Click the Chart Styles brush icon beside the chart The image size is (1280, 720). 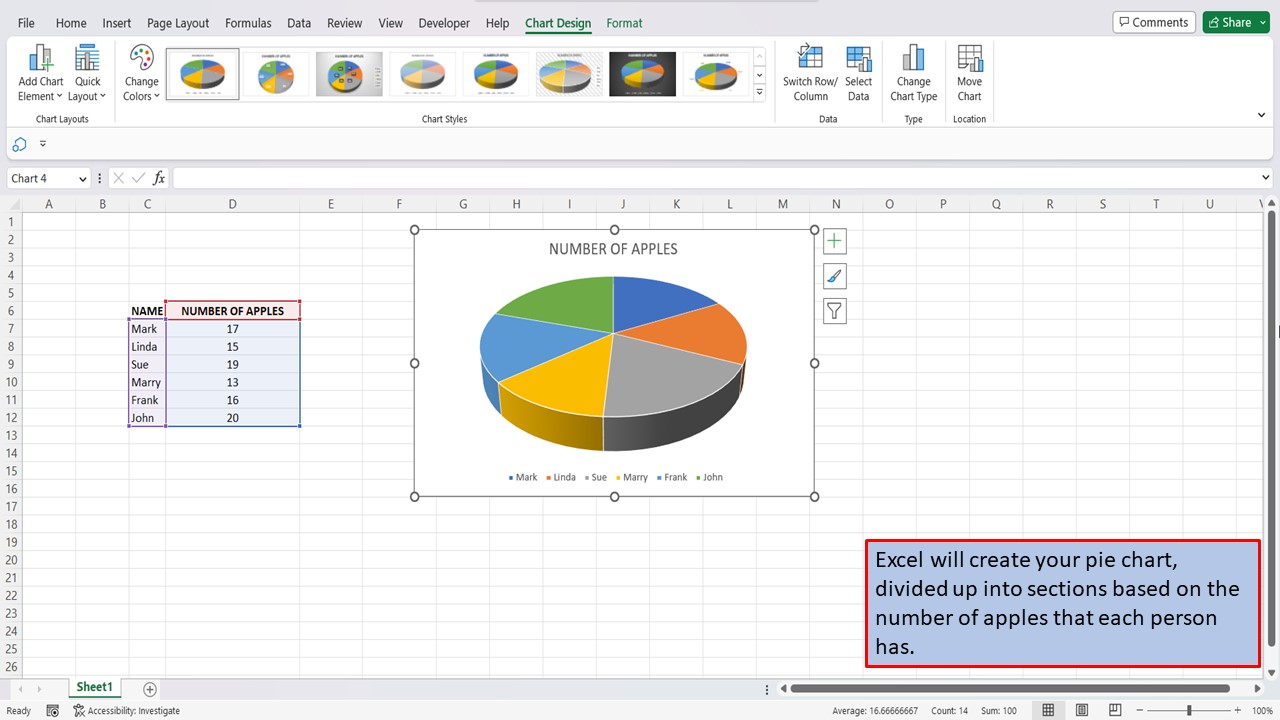834,275
